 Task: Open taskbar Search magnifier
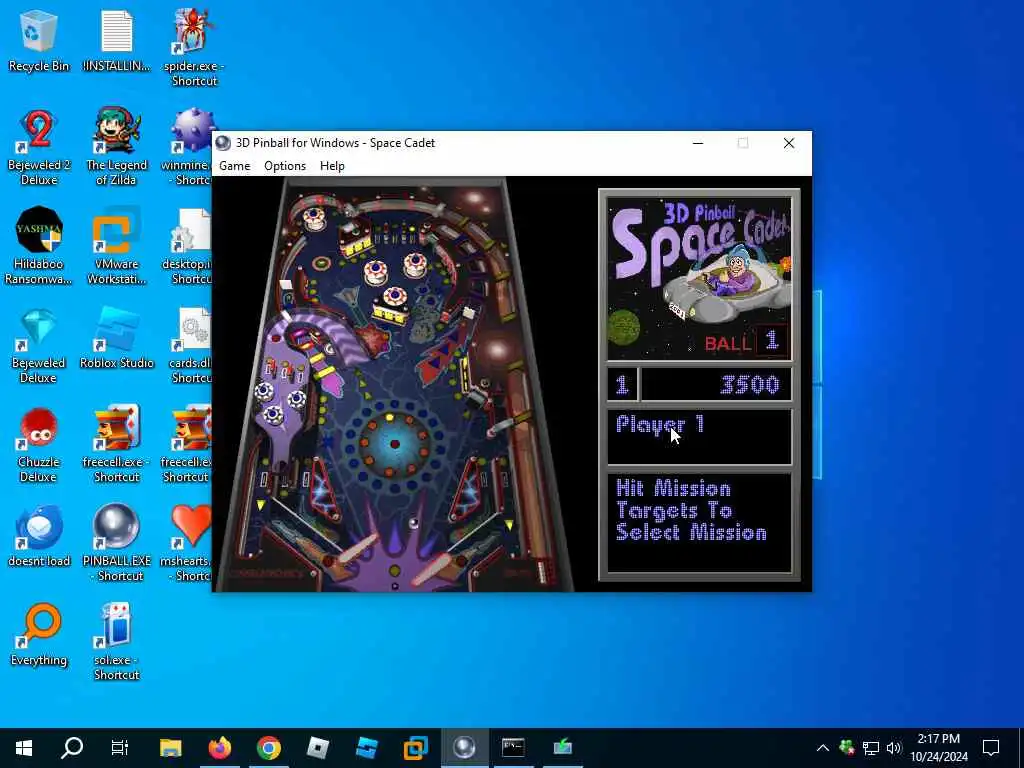pos(72,748)
